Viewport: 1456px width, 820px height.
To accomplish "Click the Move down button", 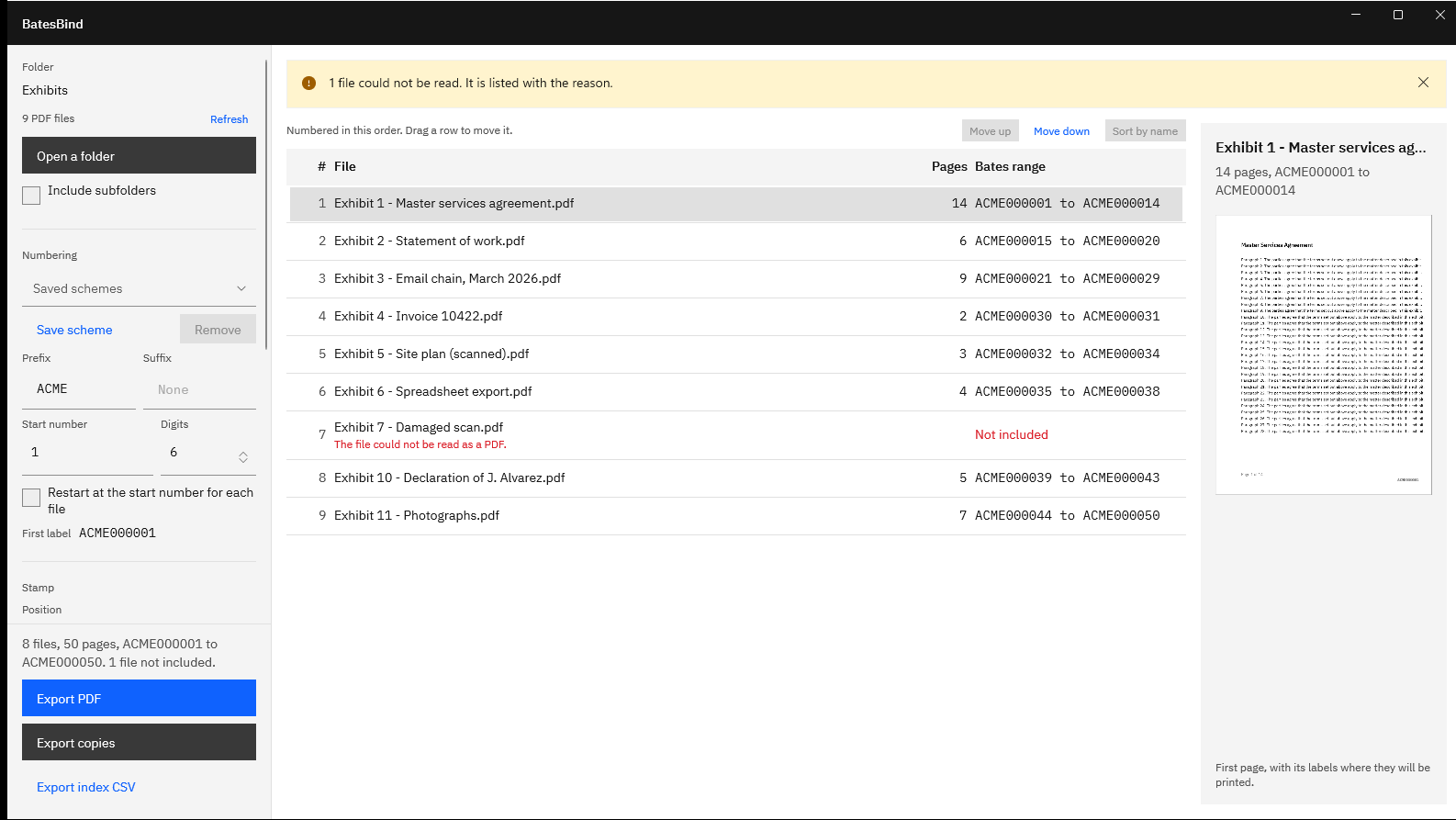I will point(1061,131).
